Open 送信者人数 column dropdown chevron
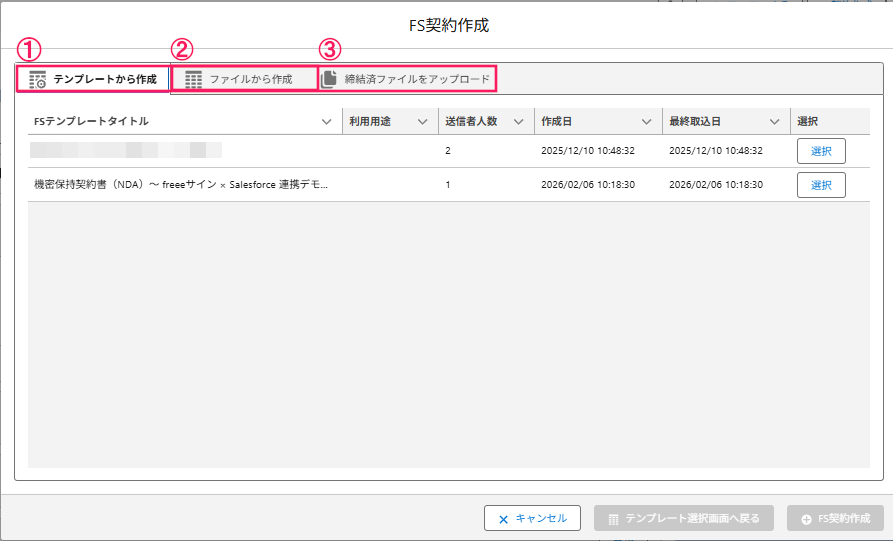Image resolution: width=893 pixels, height=541 pixels. tap(518, 121)
